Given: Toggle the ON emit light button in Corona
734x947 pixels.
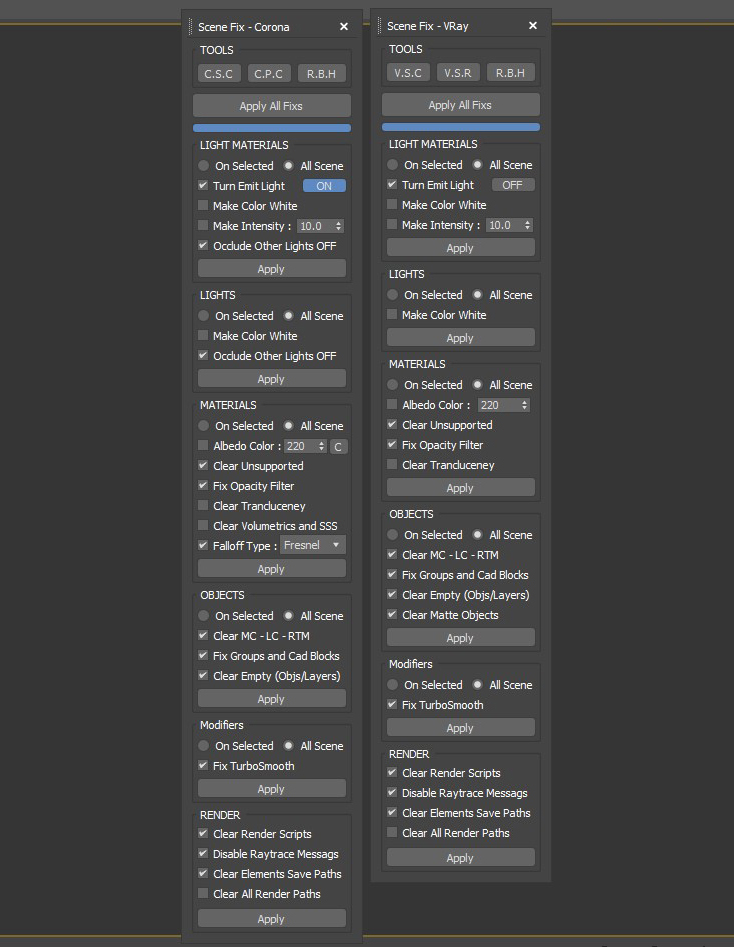Looking at the screenshot, I should (x=324, y=186).
